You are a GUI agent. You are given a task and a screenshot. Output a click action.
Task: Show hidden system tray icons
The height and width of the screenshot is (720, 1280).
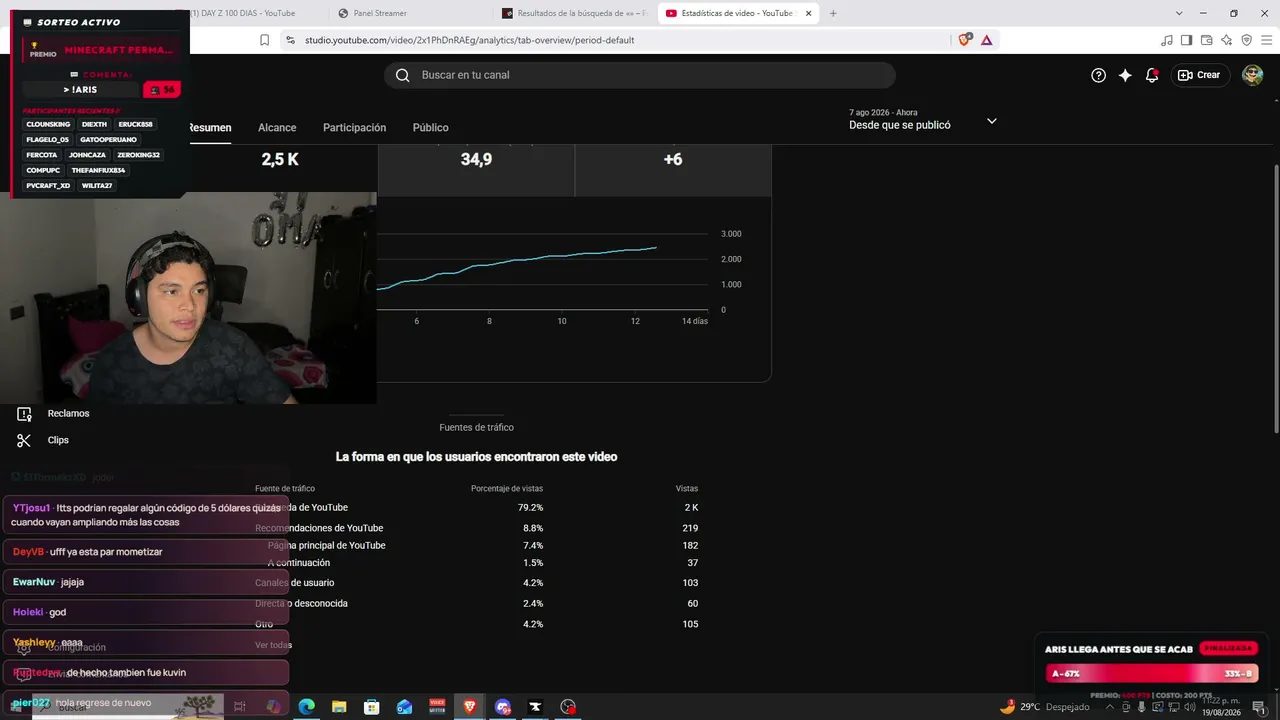click(x=1109, y=707)
